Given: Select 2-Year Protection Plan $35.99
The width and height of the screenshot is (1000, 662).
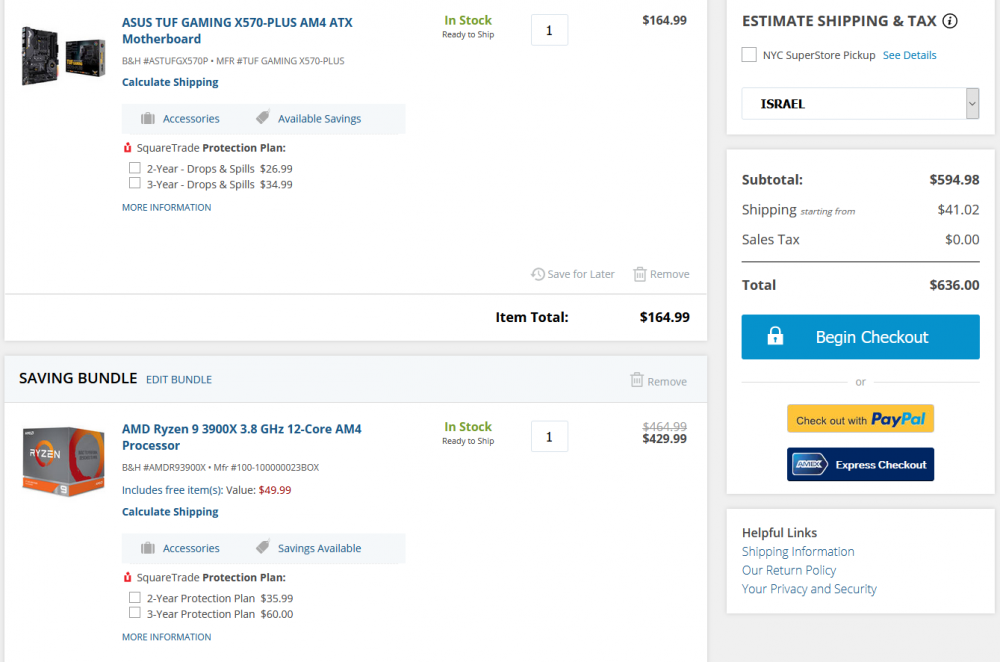Looking at the screenshot, I should [x=135, y=598].
